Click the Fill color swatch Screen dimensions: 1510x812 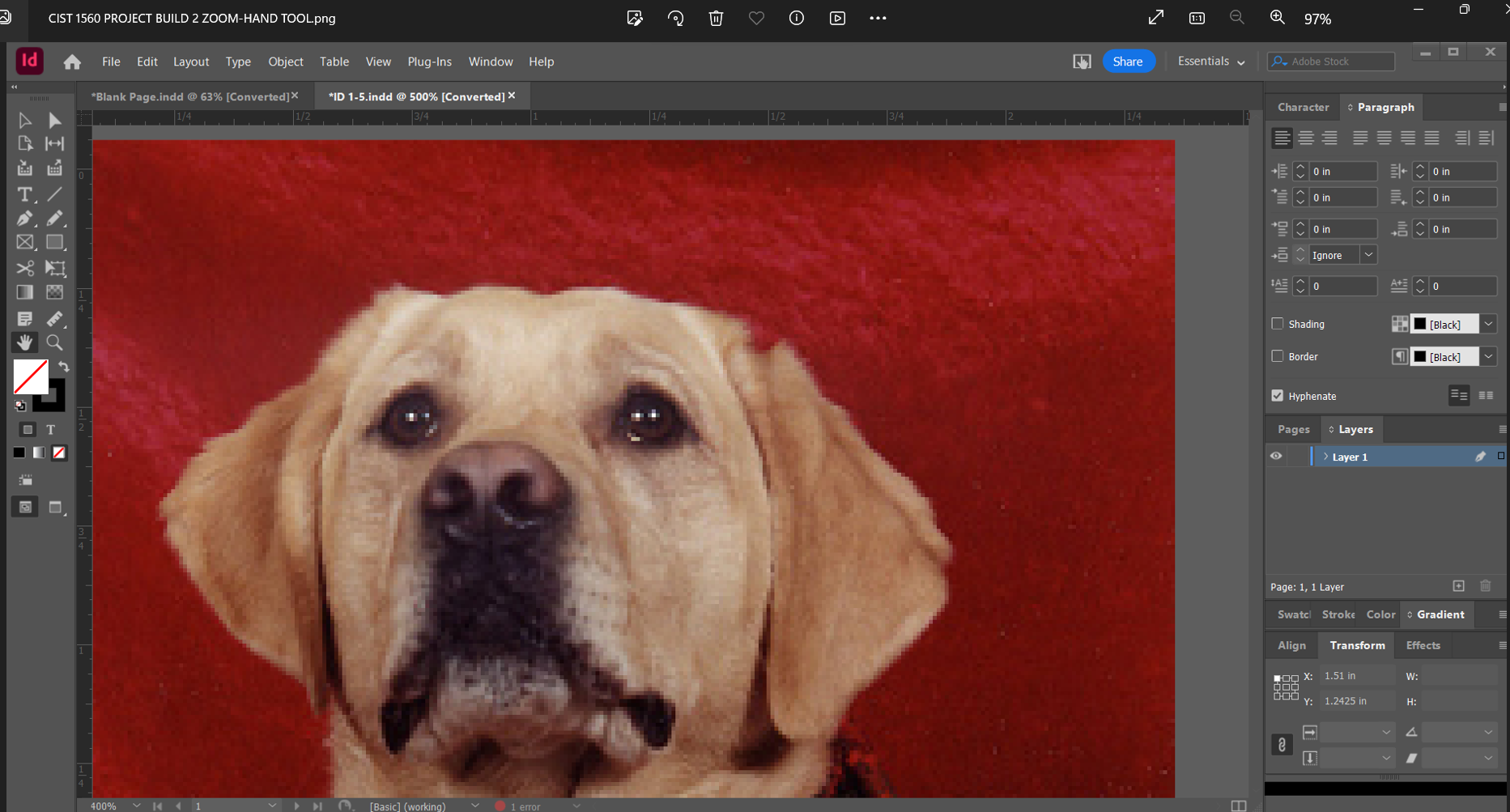coord(31,377)
